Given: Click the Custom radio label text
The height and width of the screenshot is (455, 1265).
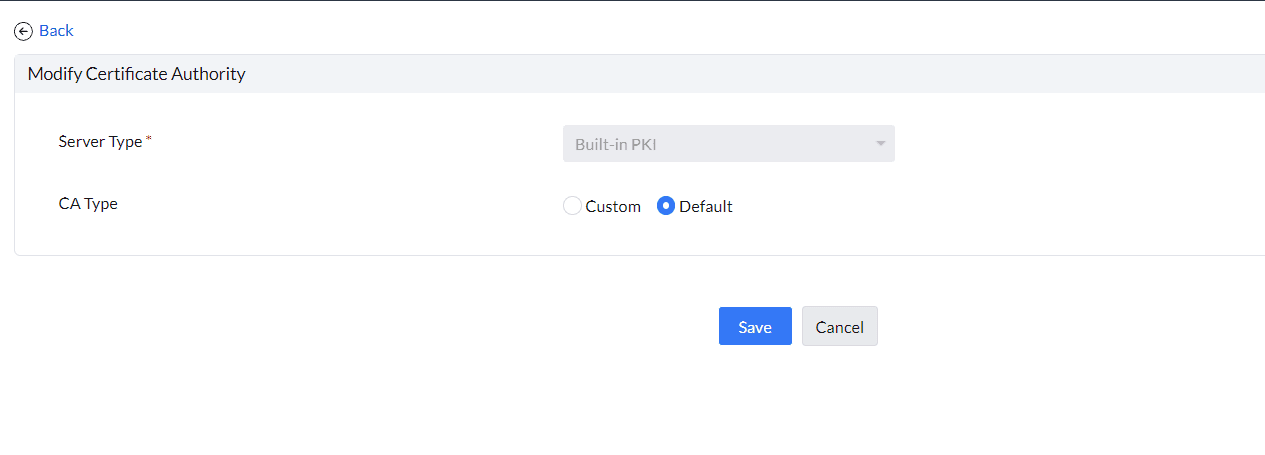Looking at the screenshot, I should pyautogui.click(x=613, y=207).
